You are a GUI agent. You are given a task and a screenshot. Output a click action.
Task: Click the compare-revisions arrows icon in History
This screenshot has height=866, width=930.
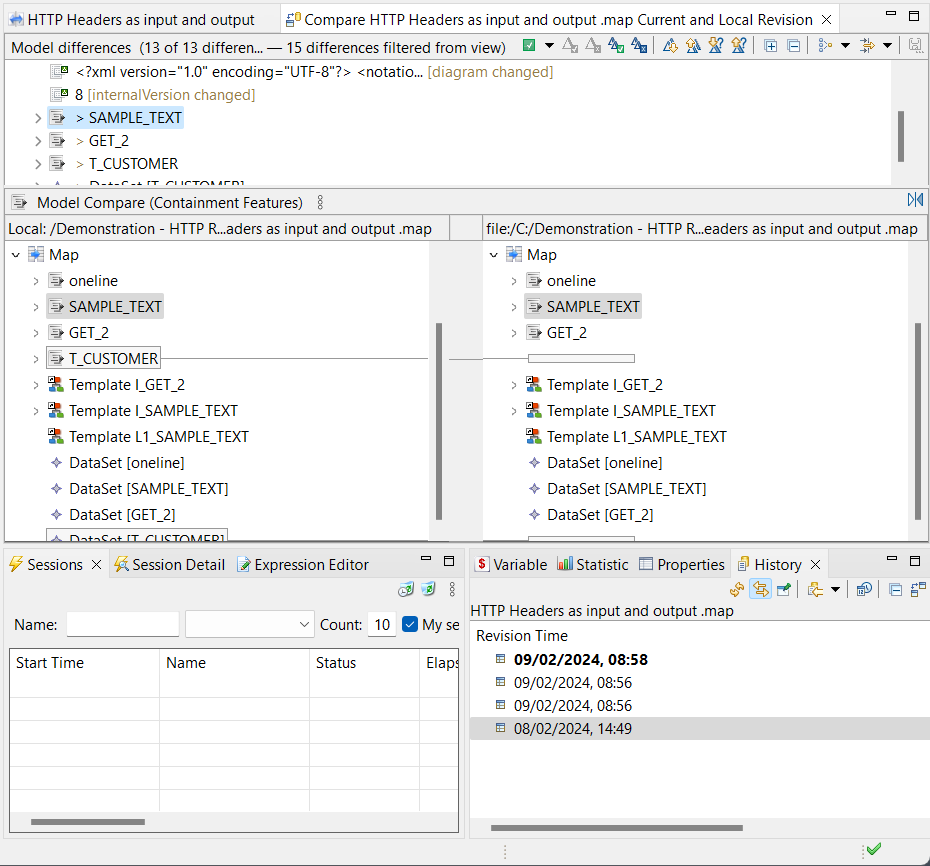pos(760,589)
